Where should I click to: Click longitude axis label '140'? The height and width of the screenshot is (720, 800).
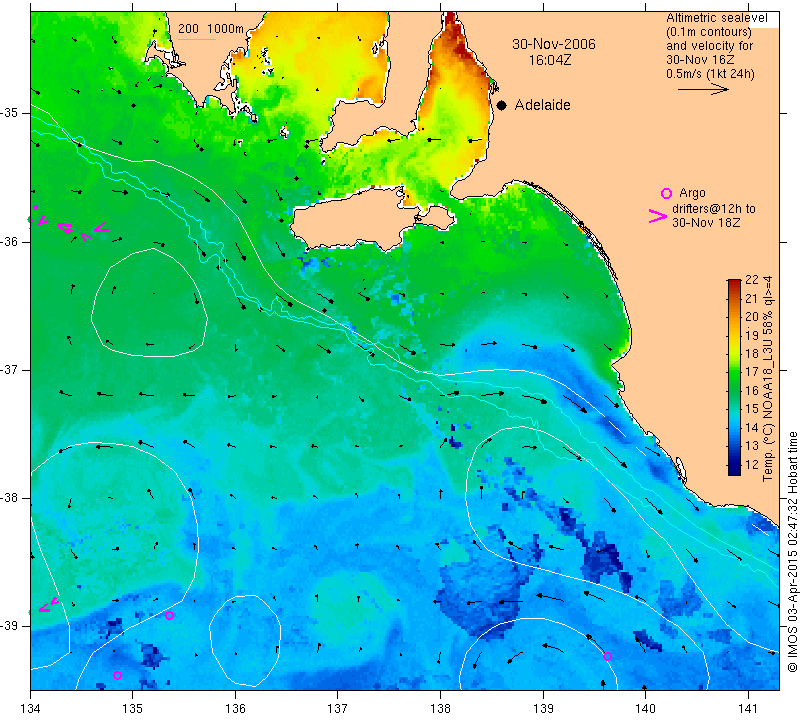coord(645,708)
